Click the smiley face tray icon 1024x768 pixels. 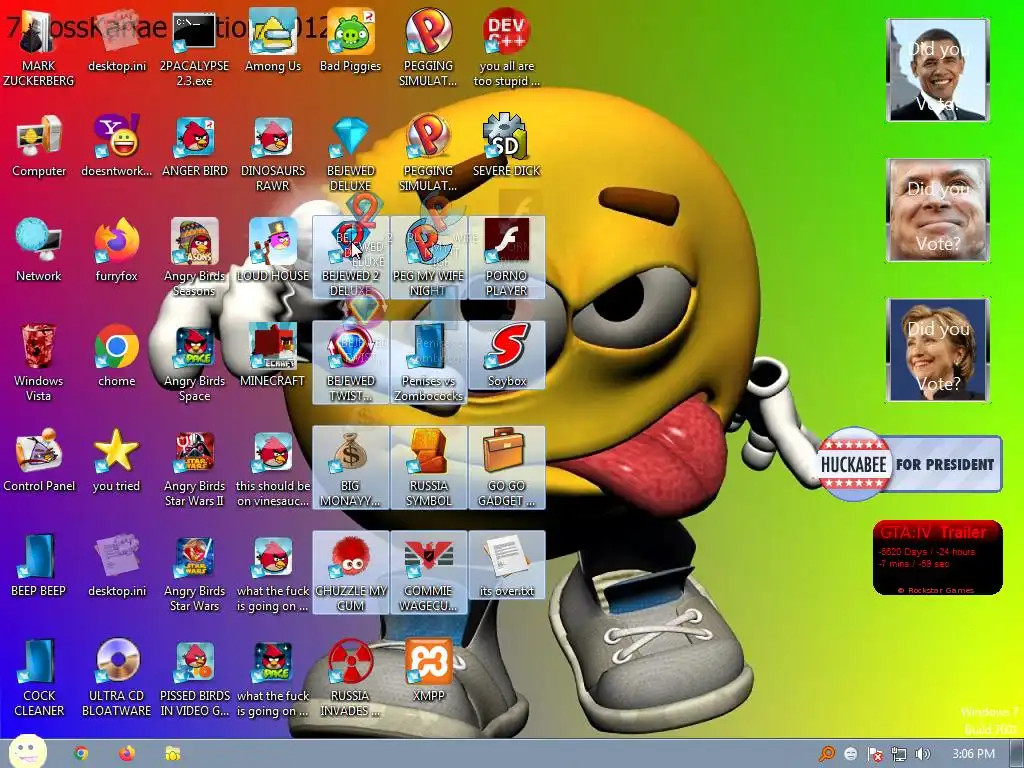[x=850, y=754]
